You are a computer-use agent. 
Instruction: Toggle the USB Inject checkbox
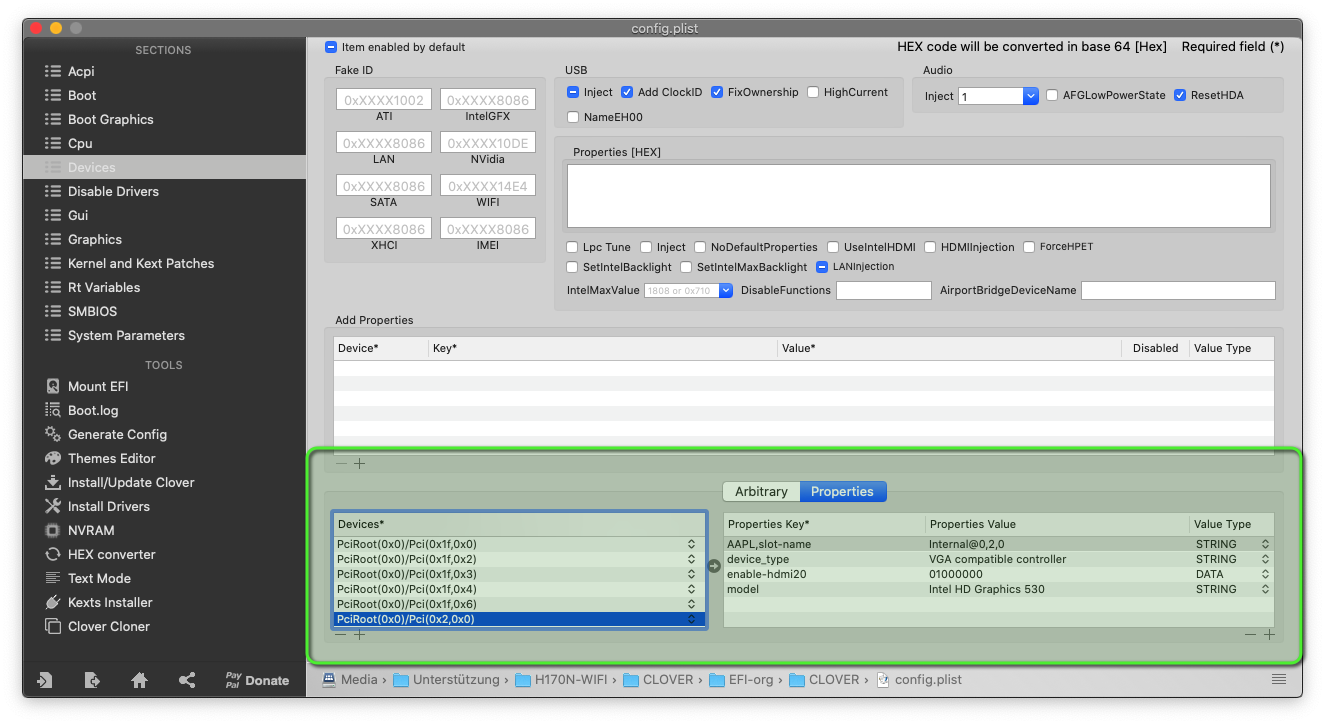[x=573, y=92]
